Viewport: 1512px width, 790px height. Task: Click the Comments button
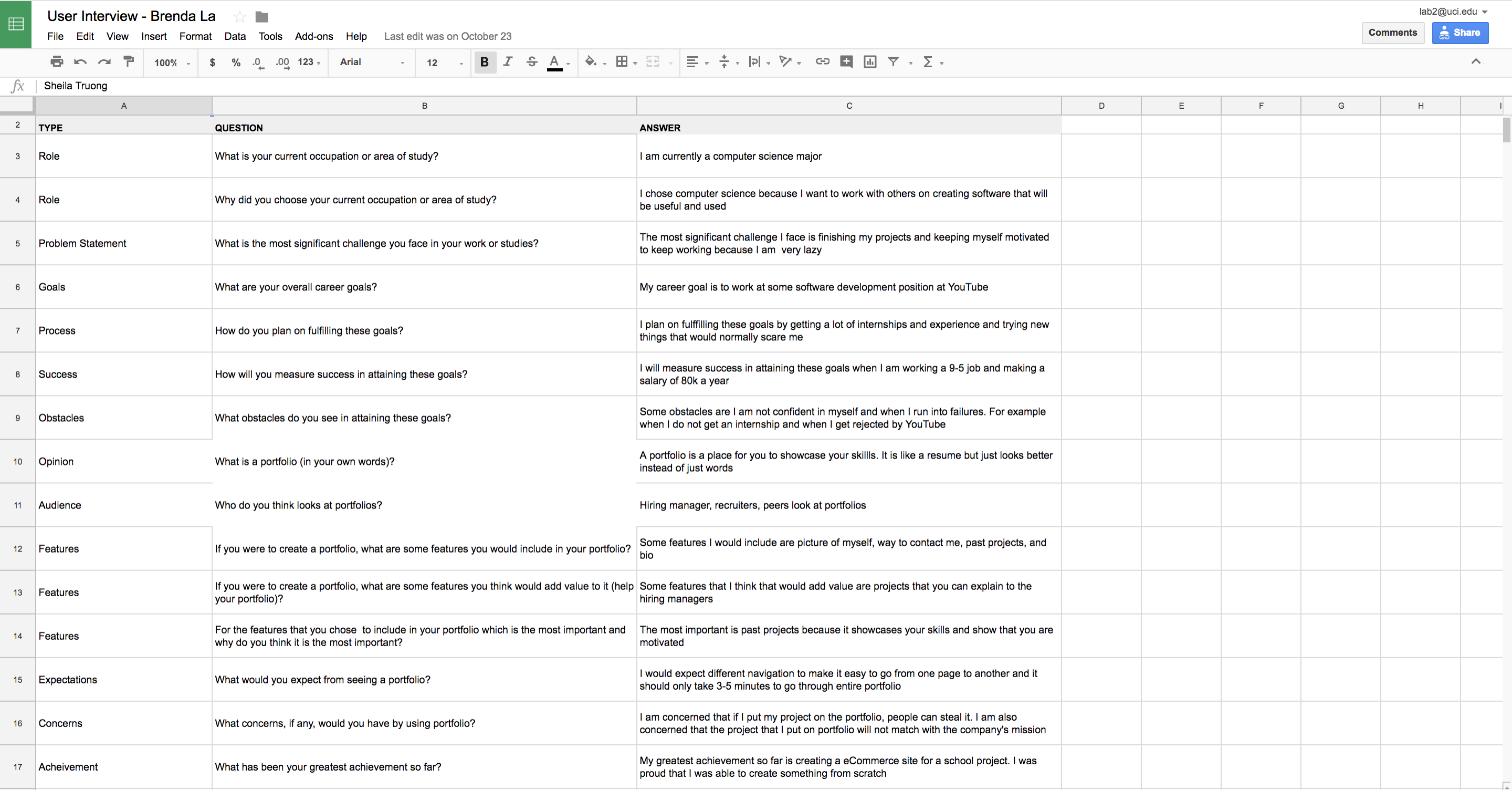click(x=1392, y=33)
